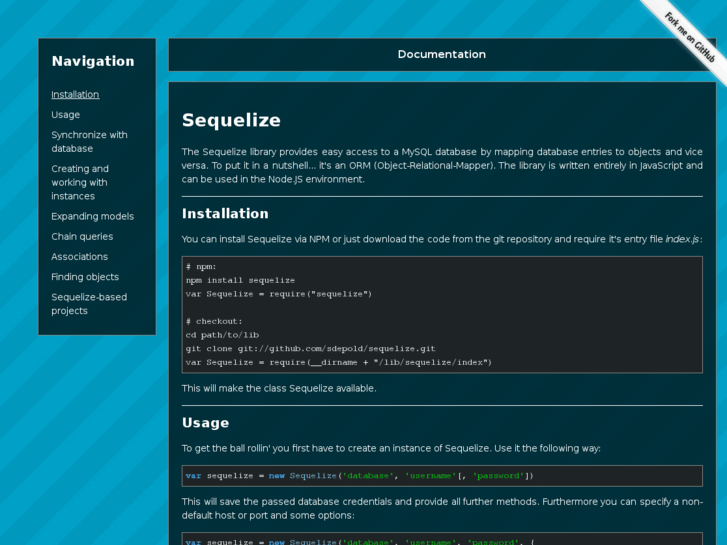Click the italic index.js file name

coord(683,239)
